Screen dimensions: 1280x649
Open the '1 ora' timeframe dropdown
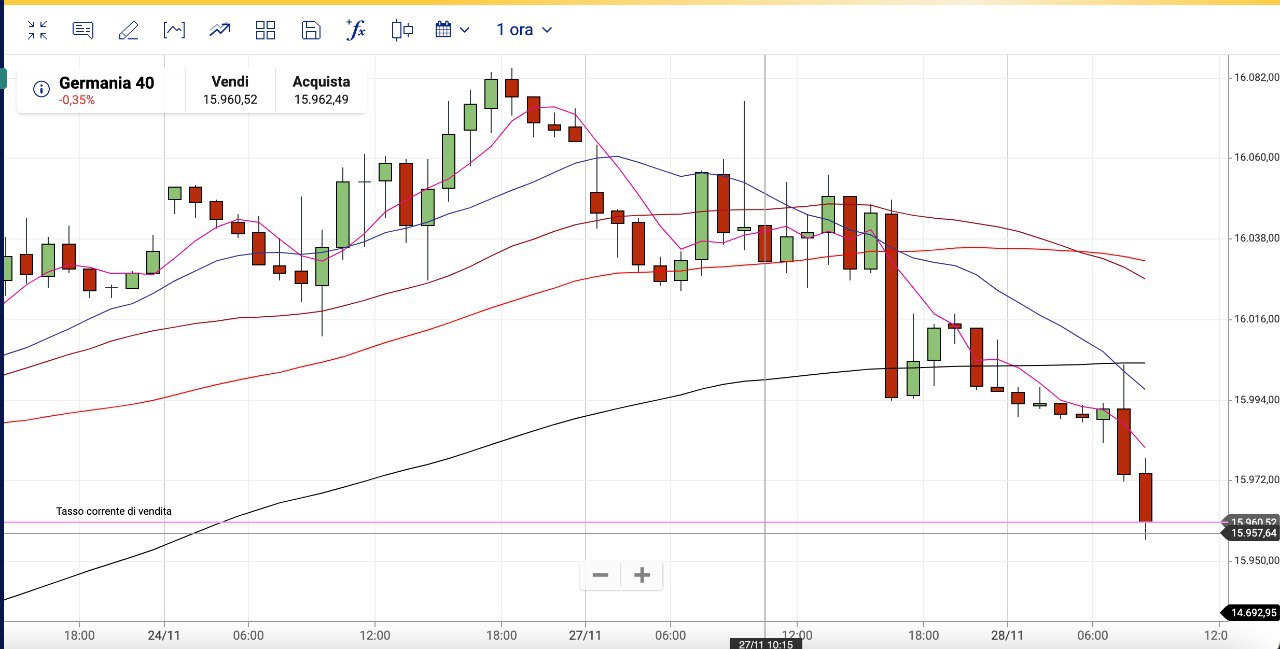tap(524, 30)
